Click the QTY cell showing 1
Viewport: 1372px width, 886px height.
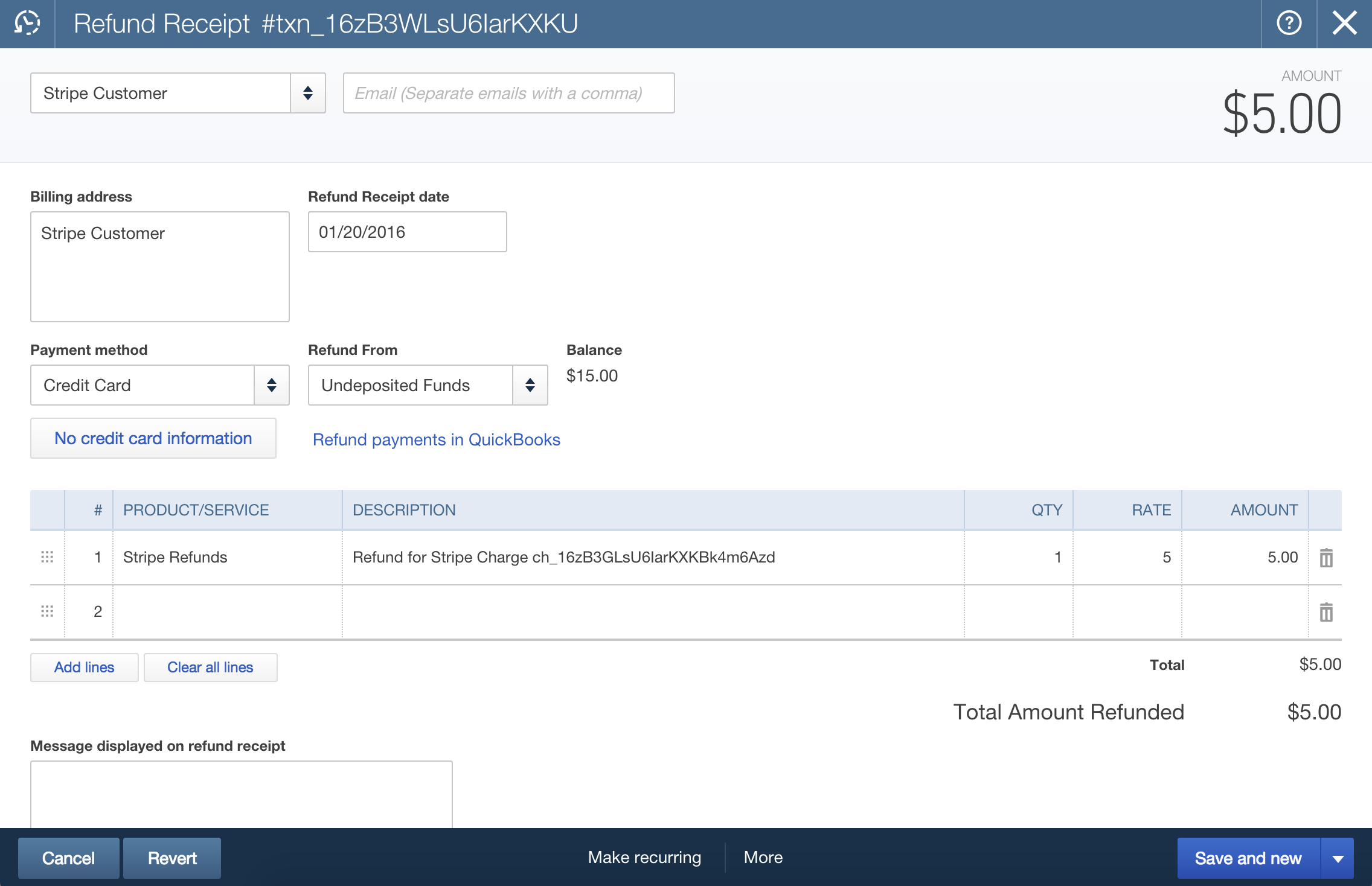click(x=1019, y=557)
